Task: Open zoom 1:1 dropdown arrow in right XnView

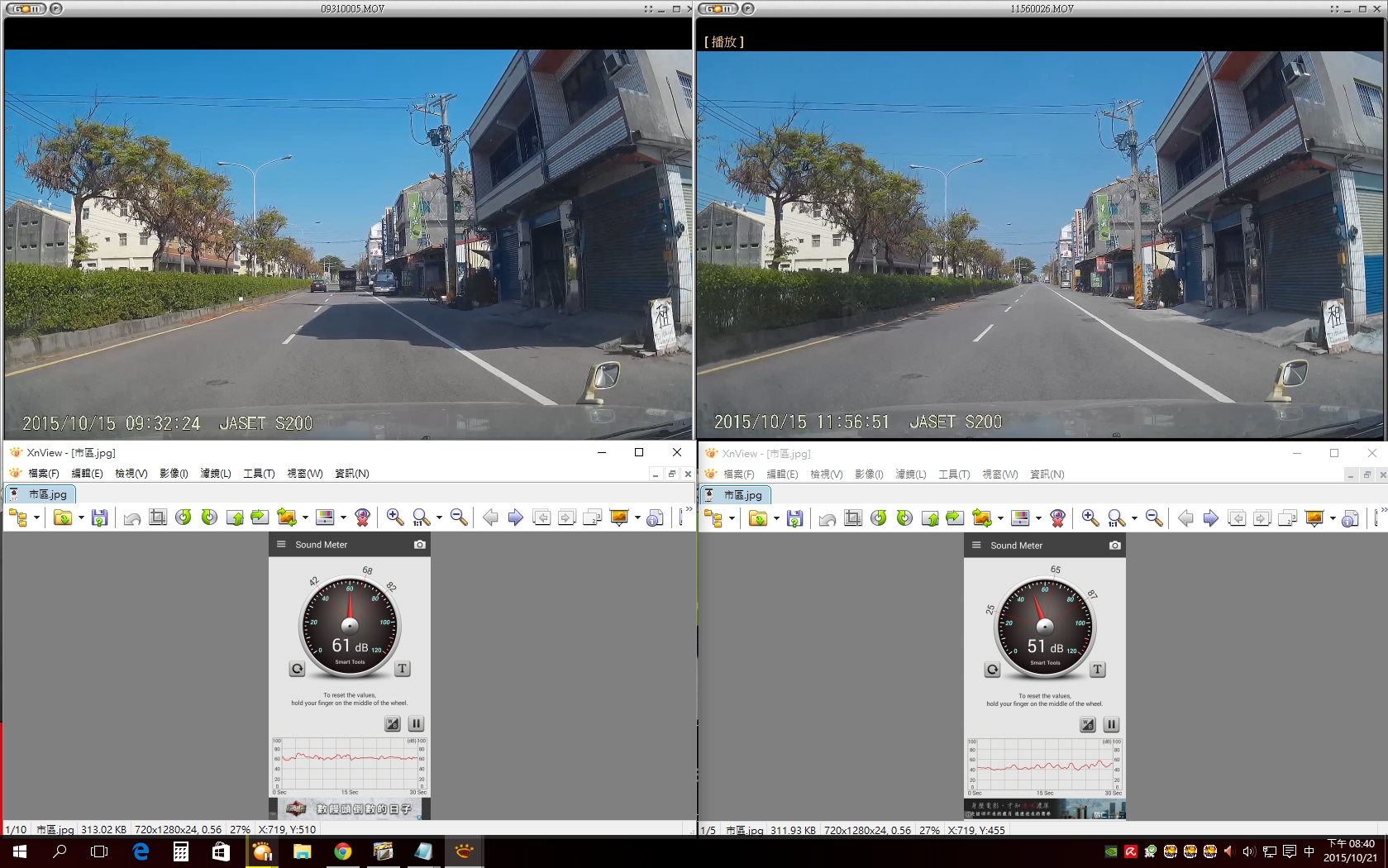Action: tap(1134, 519)
